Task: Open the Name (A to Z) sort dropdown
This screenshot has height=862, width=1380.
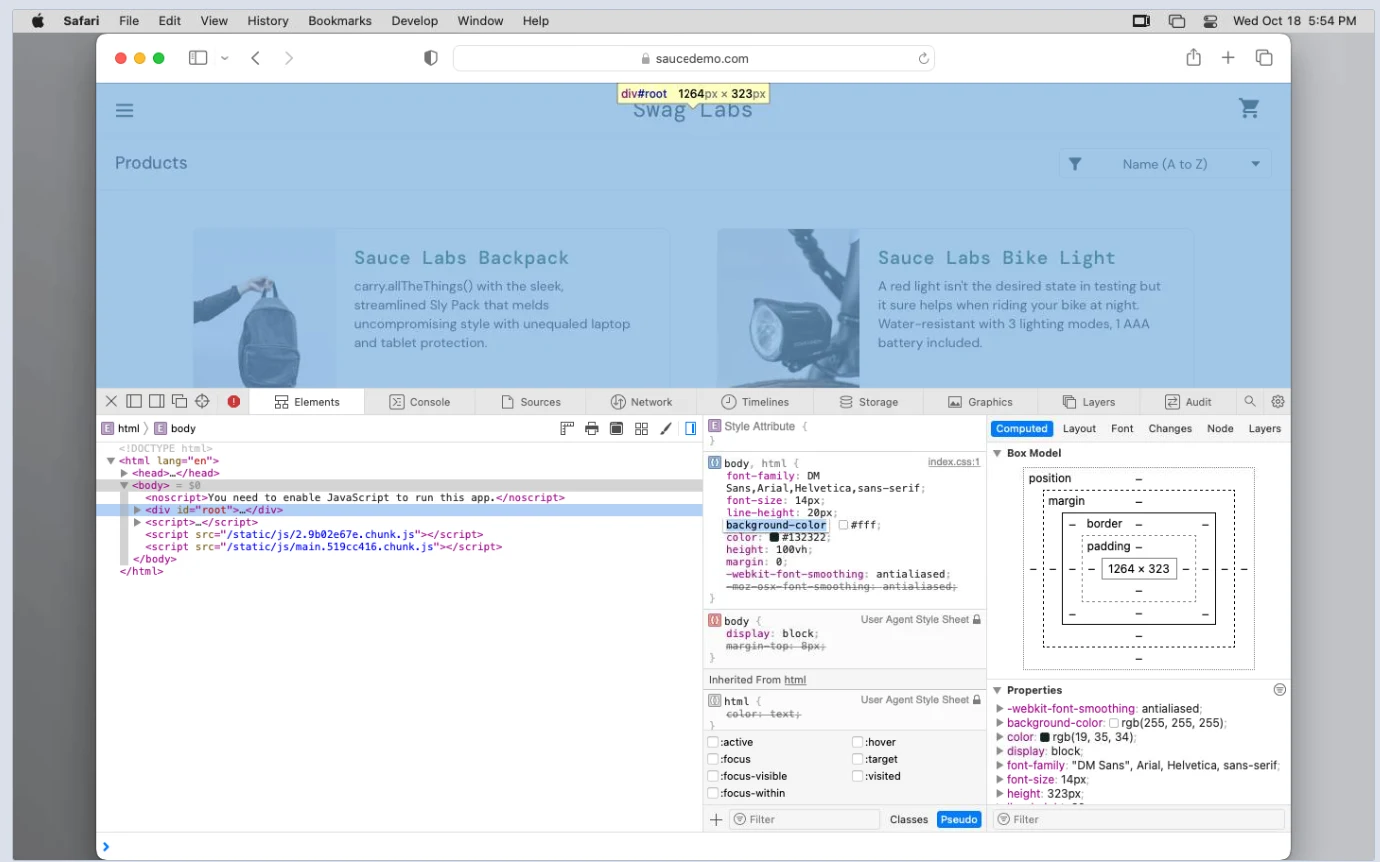Action: [1165, 163]
